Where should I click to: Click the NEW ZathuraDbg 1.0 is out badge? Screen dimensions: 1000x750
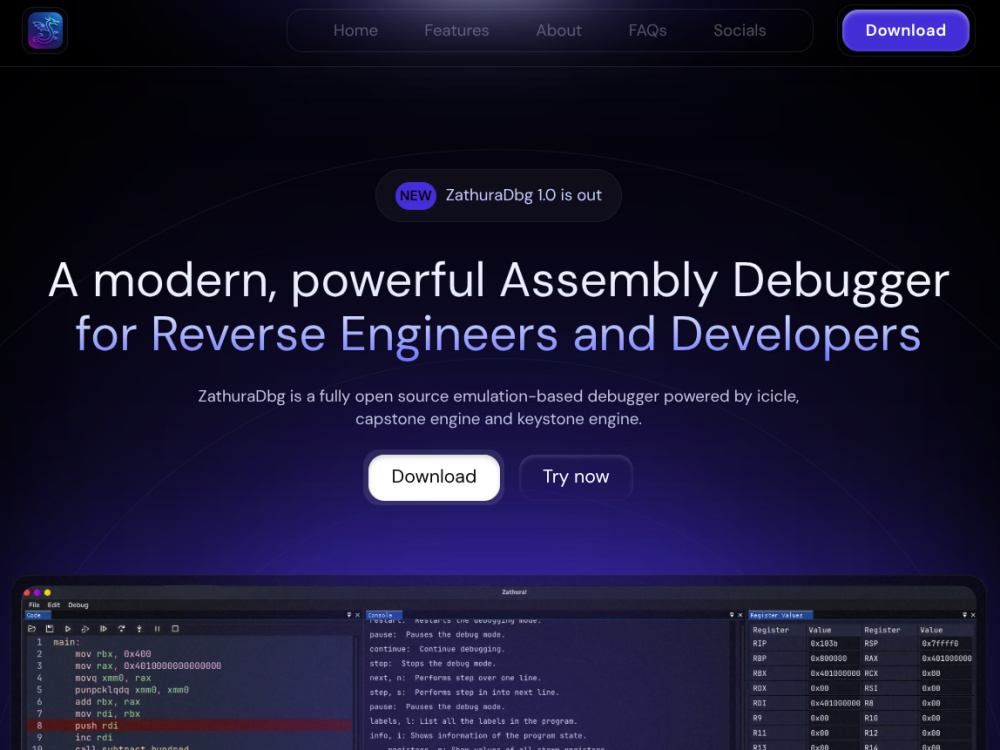[498, 195]
